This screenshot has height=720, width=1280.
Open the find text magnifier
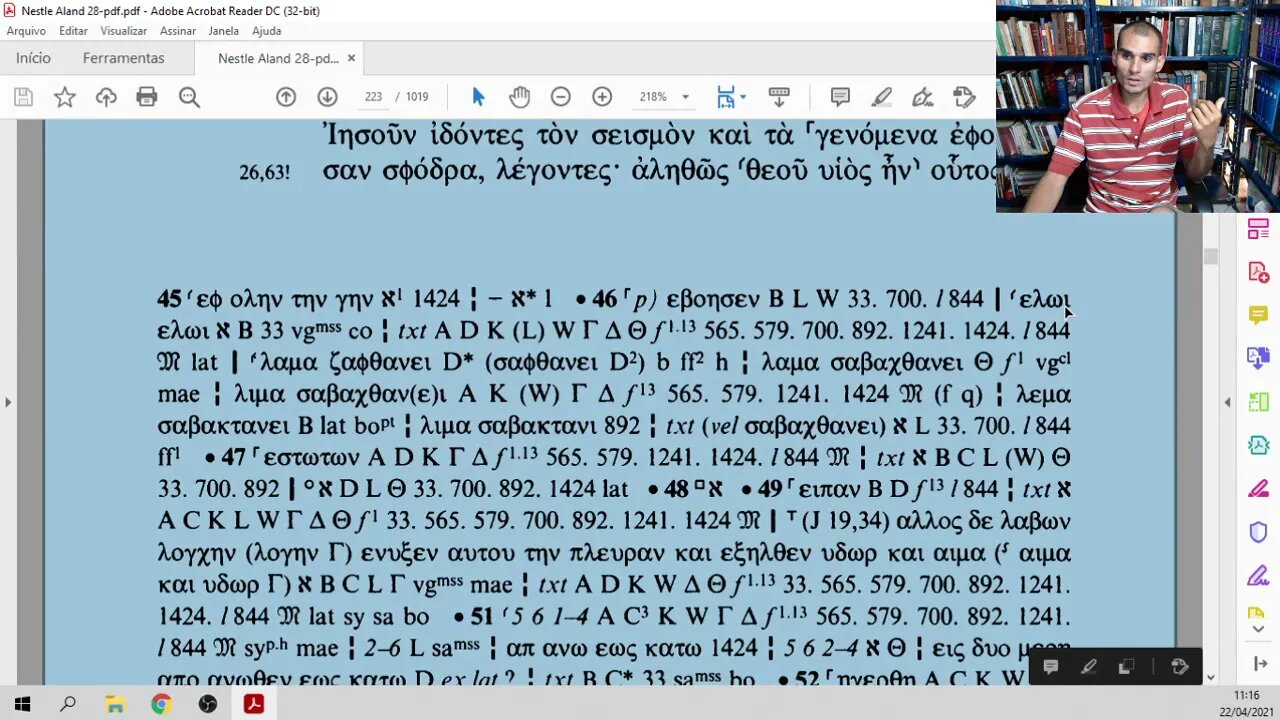(189, 97)
